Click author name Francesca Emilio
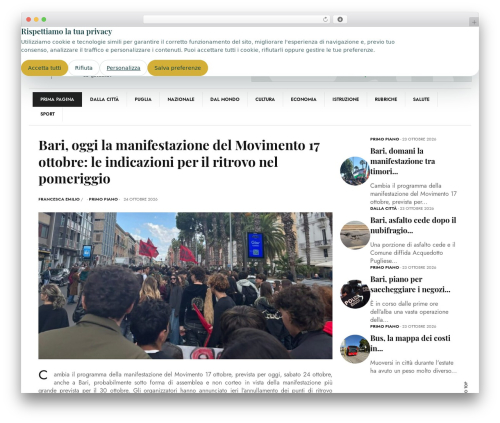 coord(59,199)
